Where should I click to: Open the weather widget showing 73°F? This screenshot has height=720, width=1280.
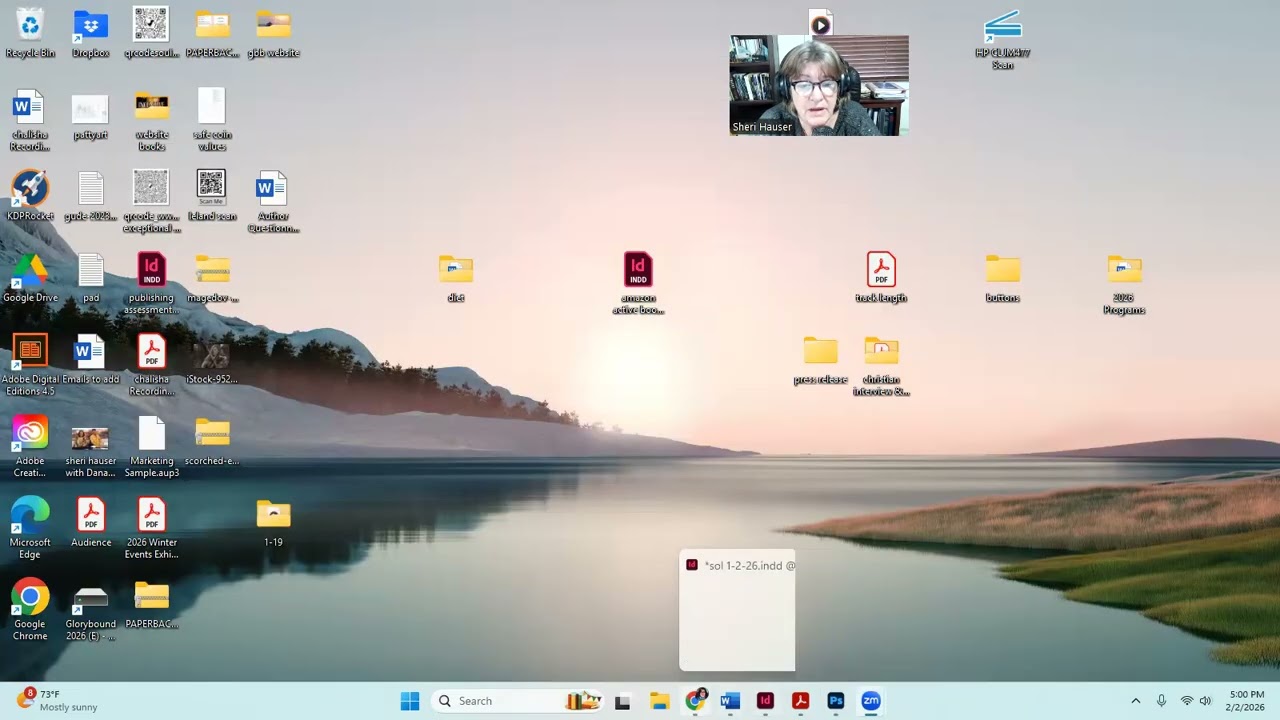57,700
